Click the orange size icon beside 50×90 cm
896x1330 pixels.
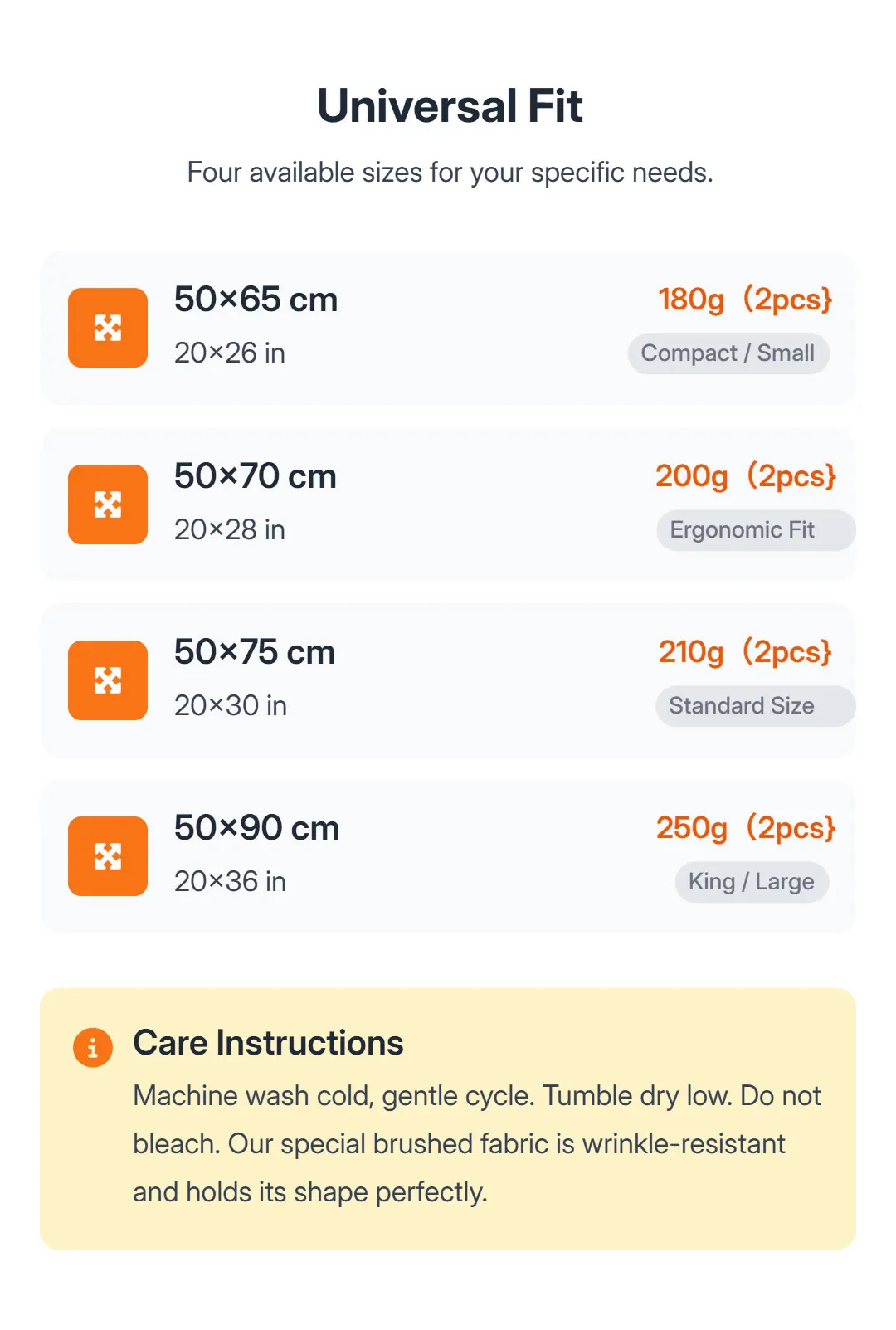[108, 856]
